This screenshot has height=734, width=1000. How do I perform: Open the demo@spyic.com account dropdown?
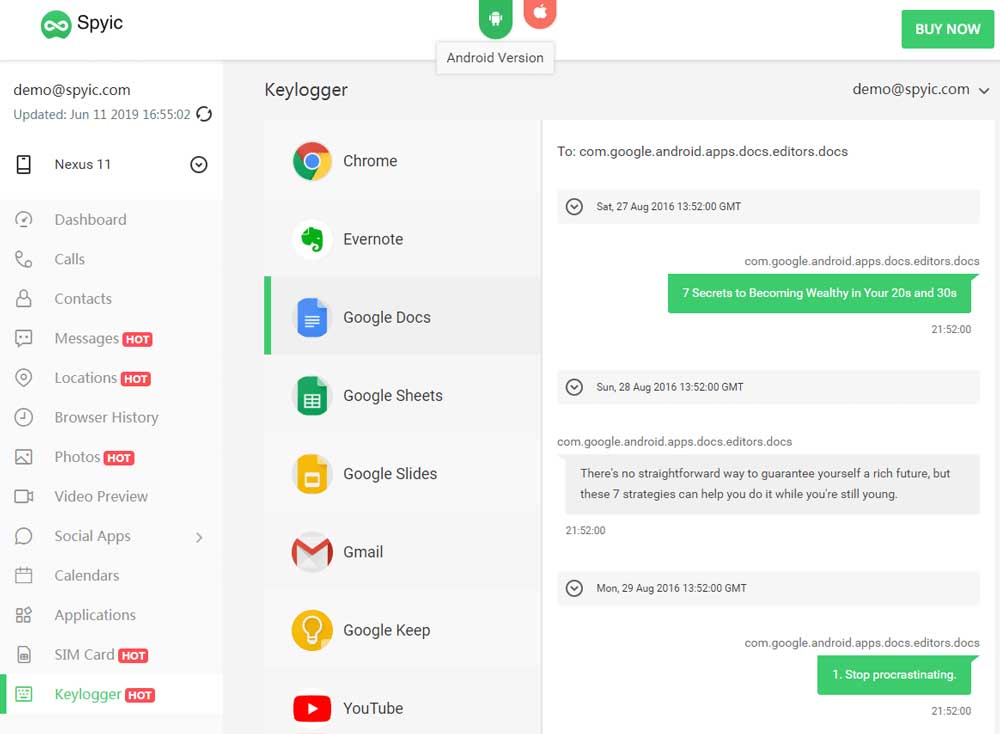pyautogui.click(x=921, y=89)
